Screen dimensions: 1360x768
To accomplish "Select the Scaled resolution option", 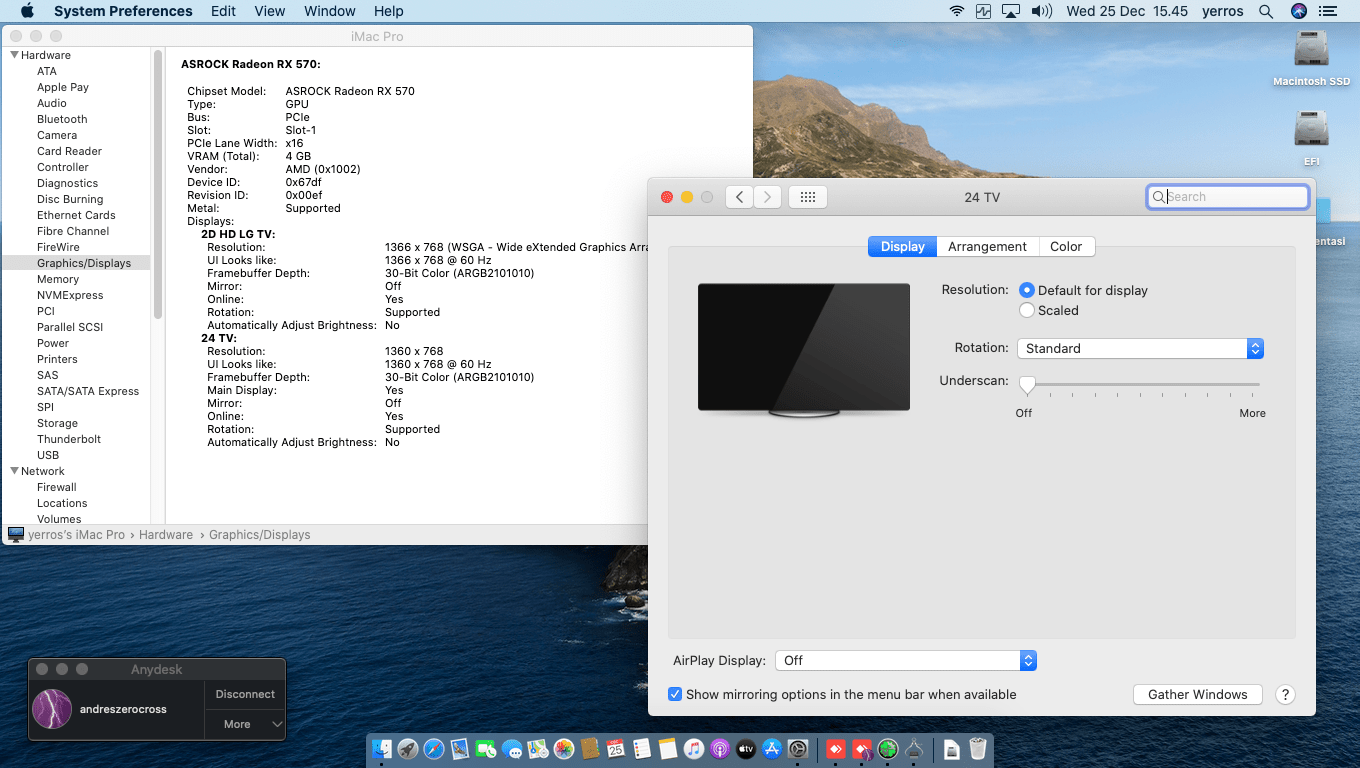I will (x=1027, y=311).
